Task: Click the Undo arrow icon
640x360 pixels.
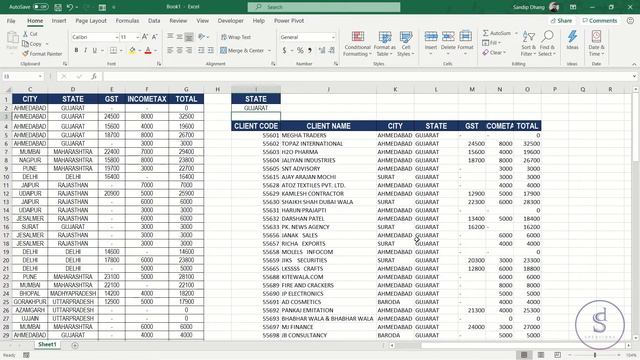Action: click(70, 7)
